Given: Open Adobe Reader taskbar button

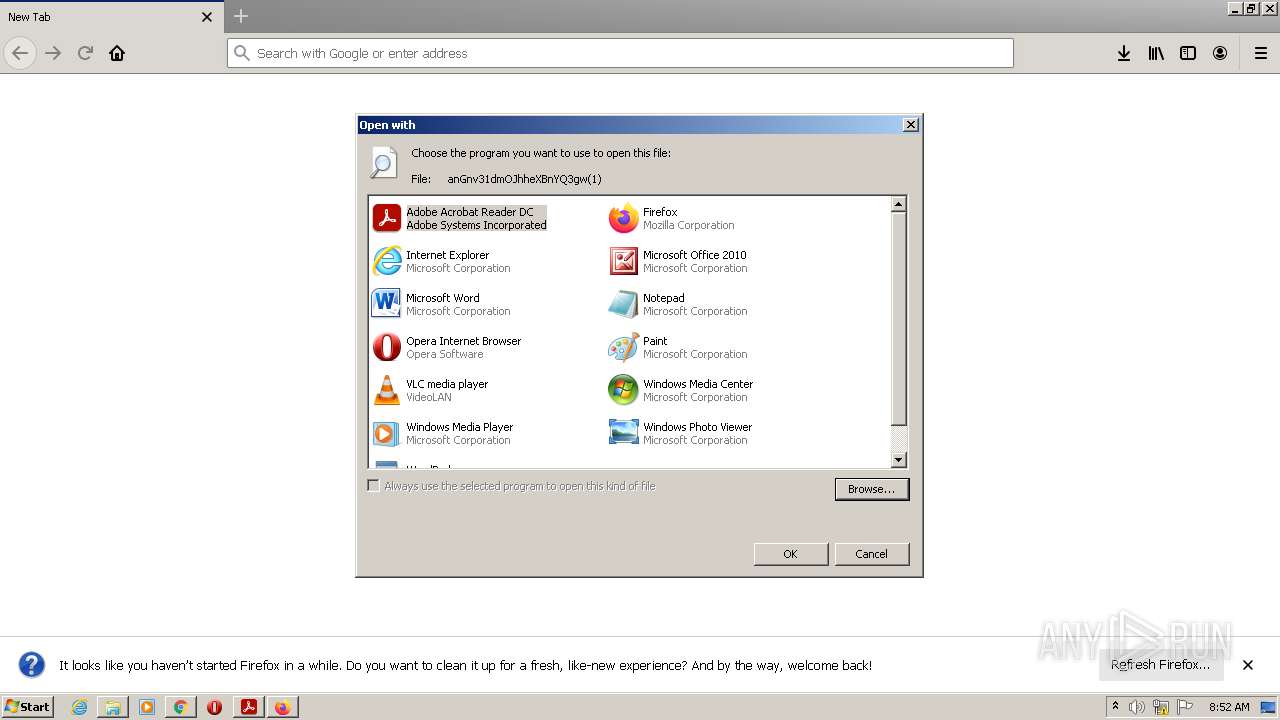Looking at the screenshot, I should [x=249, y=707].
